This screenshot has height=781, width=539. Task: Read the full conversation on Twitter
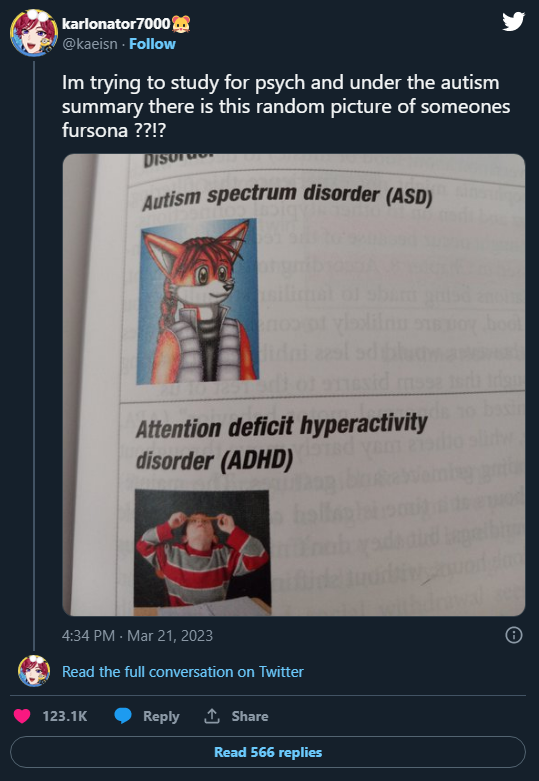click(182, 671)
